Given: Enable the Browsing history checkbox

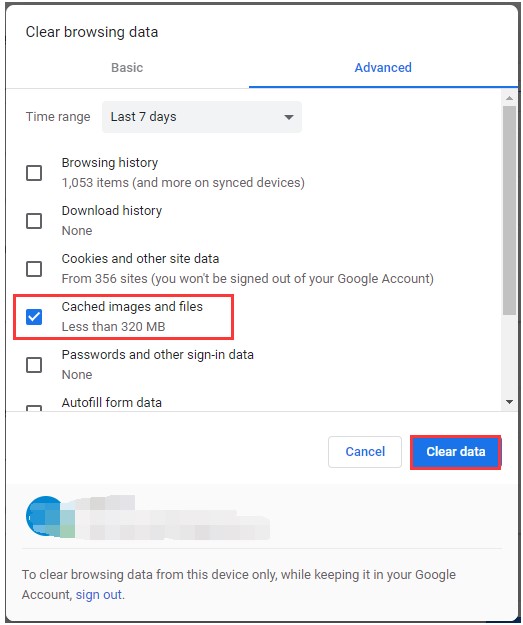Looking at the screenshot, I should pos(34,173).
